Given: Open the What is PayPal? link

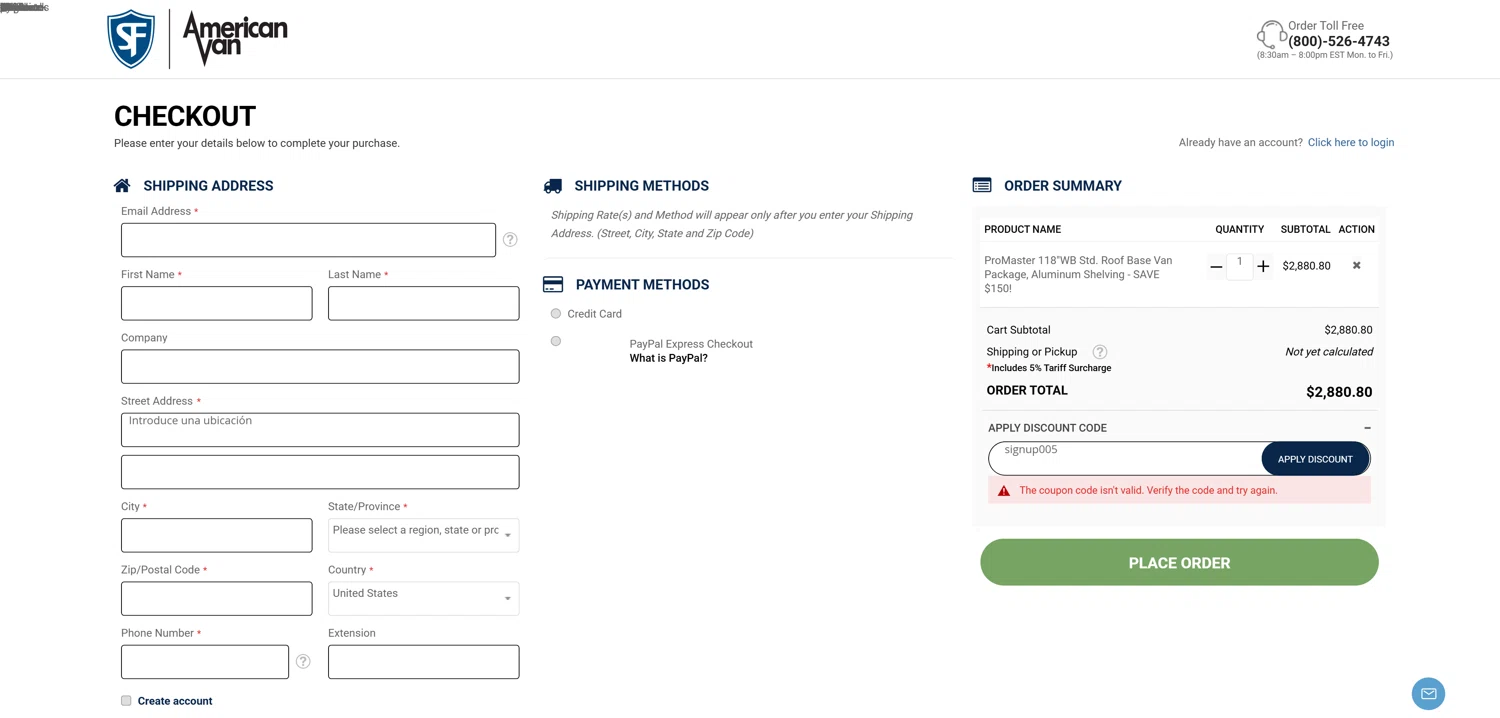Looking at the screenshot, I should [x=668, y=358].
